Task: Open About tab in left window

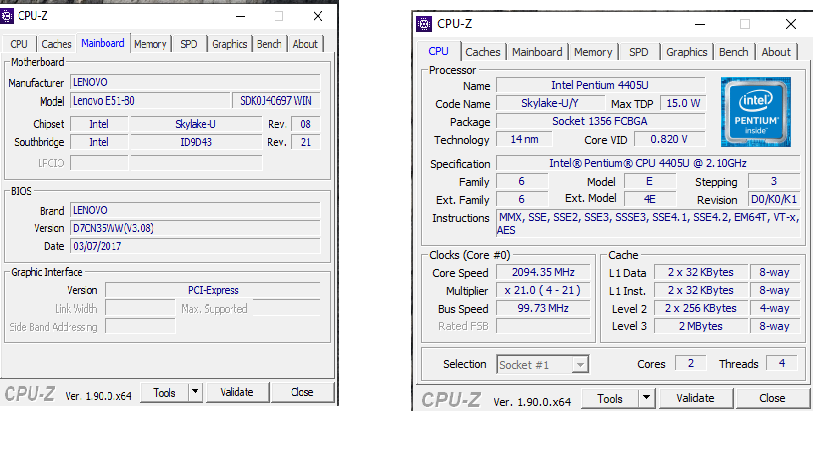Action: point(305,44)
